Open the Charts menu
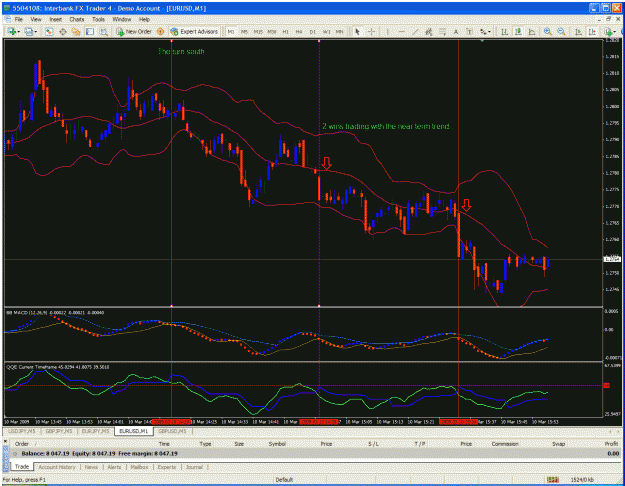Image resolution: width=625 pixels, height=486 pixels. [x=77, y=19]
